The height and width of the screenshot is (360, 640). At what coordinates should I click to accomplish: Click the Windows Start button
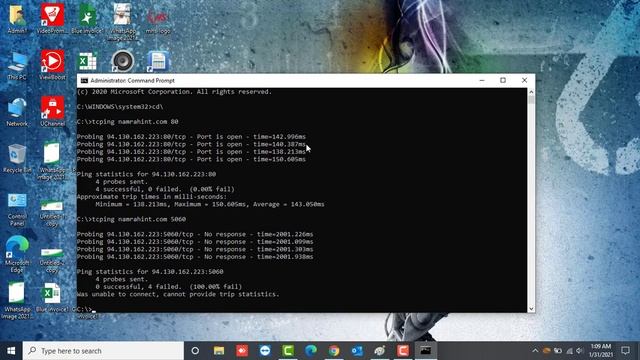tap(11, 351)
